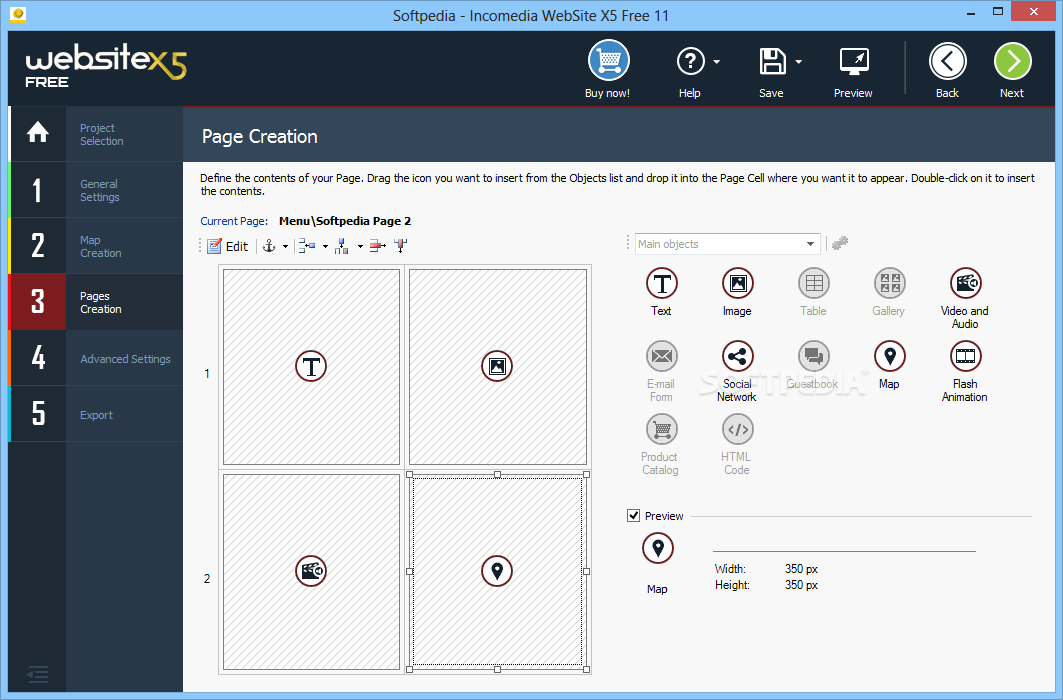Select the Map cell in row 2
Image resolution: width=1063 pixels, height=700 pixels.
[498, 571]
